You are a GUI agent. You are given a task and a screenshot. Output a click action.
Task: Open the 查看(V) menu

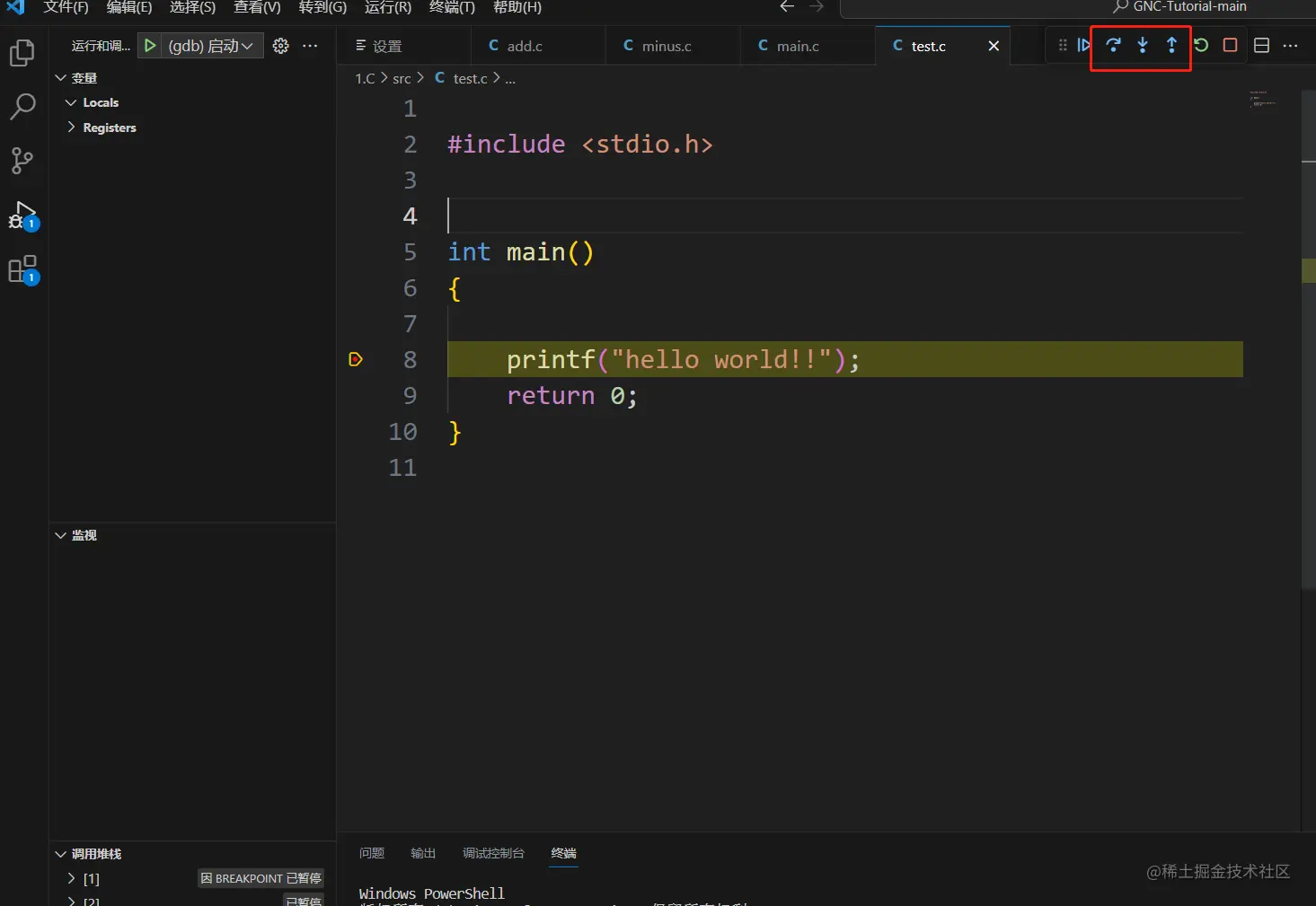[257, 7]
